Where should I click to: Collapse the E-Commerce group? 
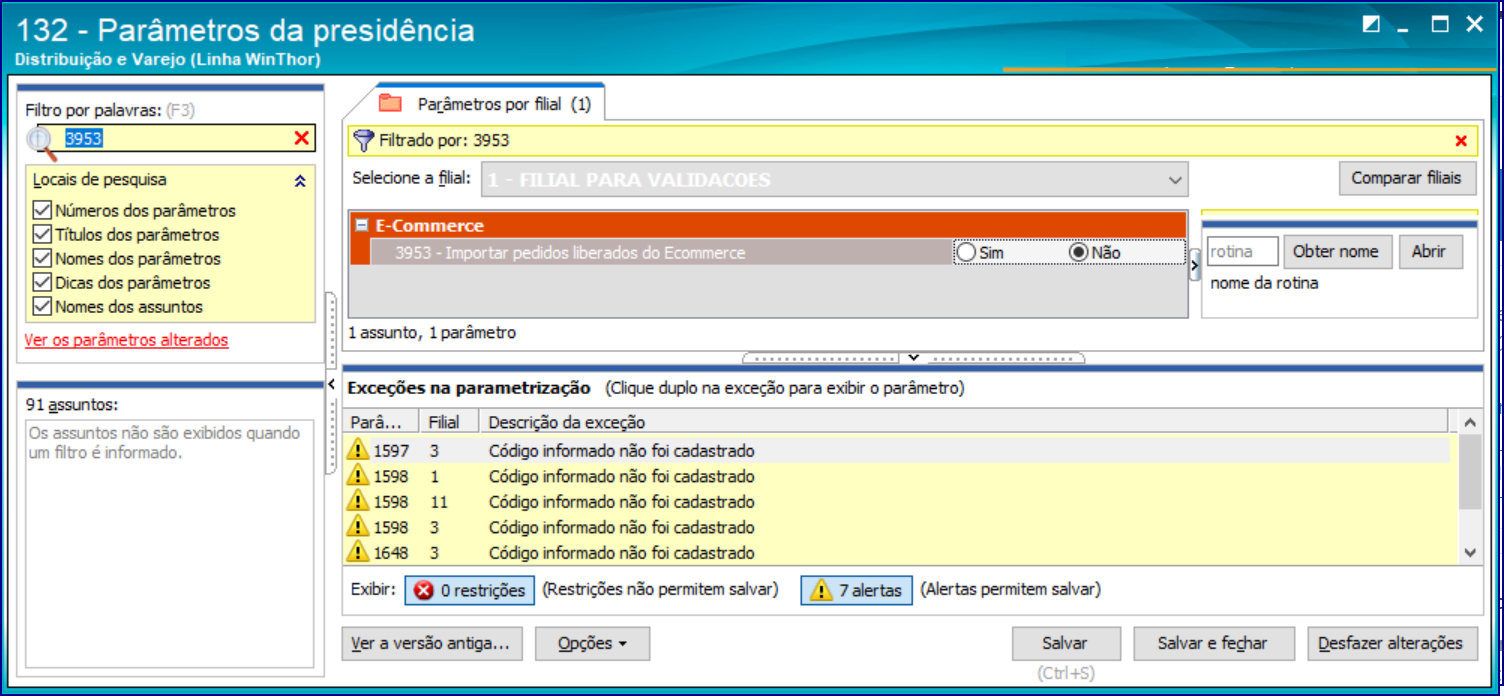[362, 226]
